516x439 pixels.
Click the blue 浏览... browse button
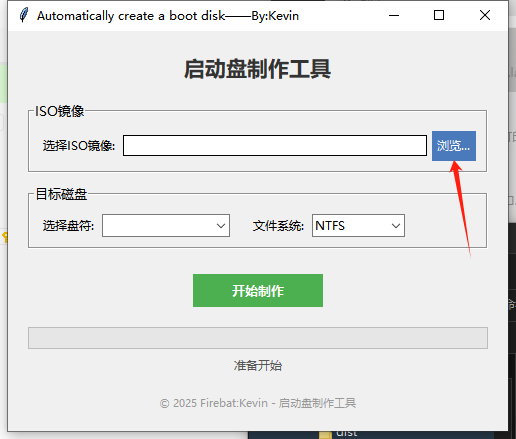pos(454,146)
